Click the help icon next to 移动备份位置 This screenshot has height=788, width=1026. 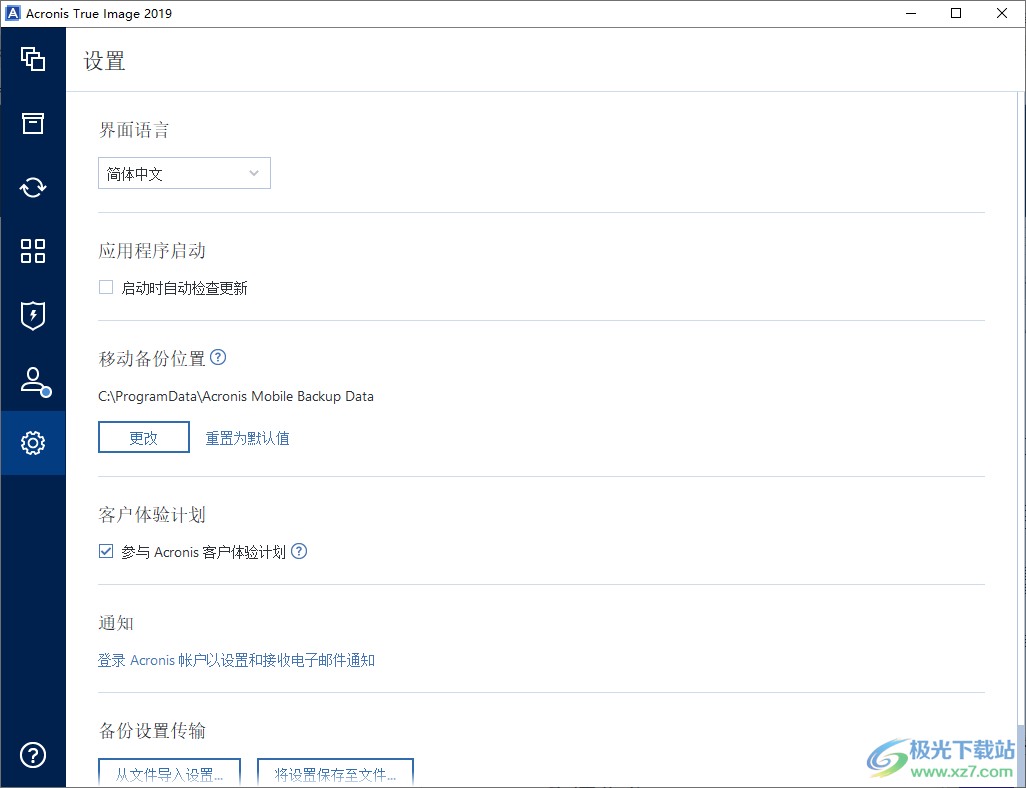(218, 357)
